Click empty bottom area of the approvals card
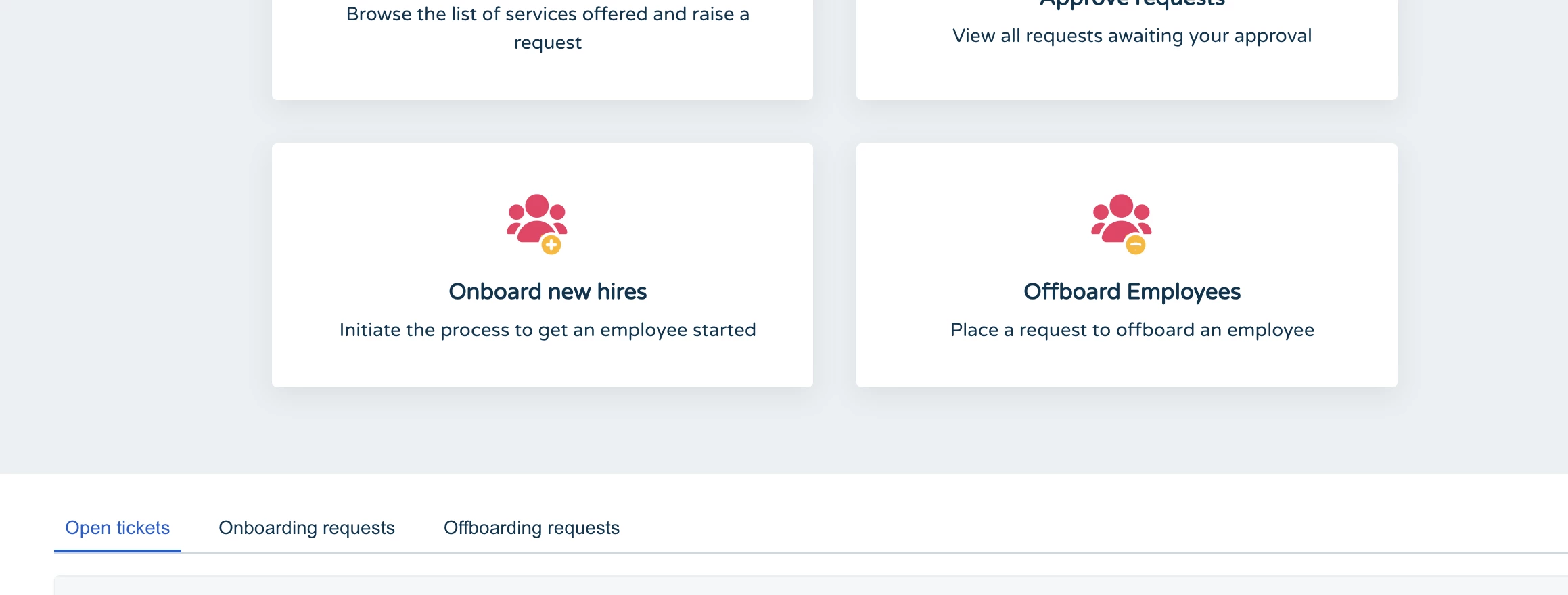Image resolution: width=1568 pixels, height=595 pixels. point(1126,78)
